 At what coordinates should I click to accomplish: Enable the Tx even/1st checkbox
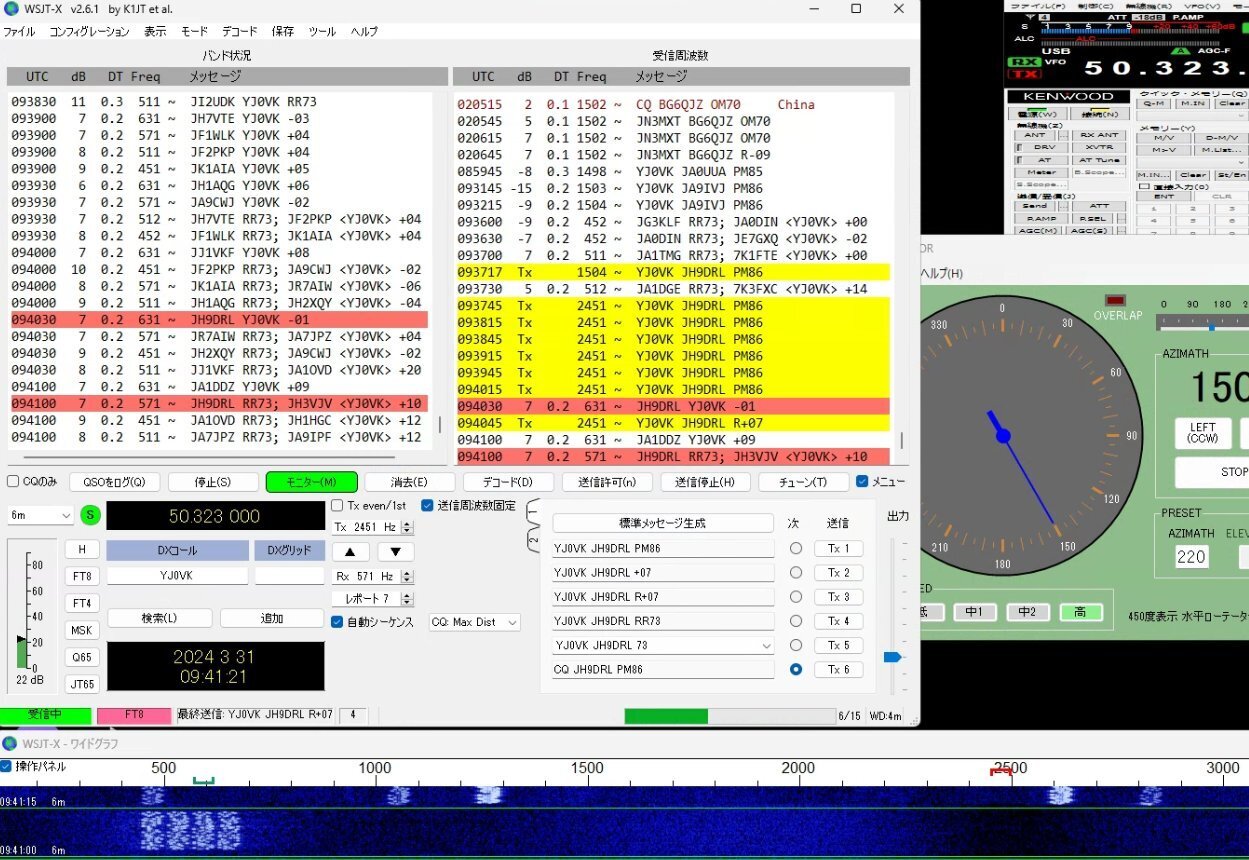[x=338, y=506]
